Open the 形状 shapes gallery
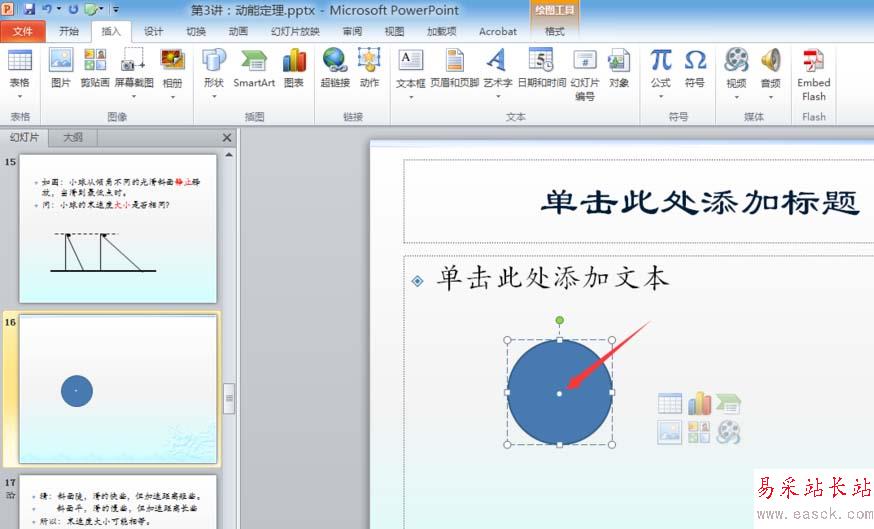 [213, 60]
